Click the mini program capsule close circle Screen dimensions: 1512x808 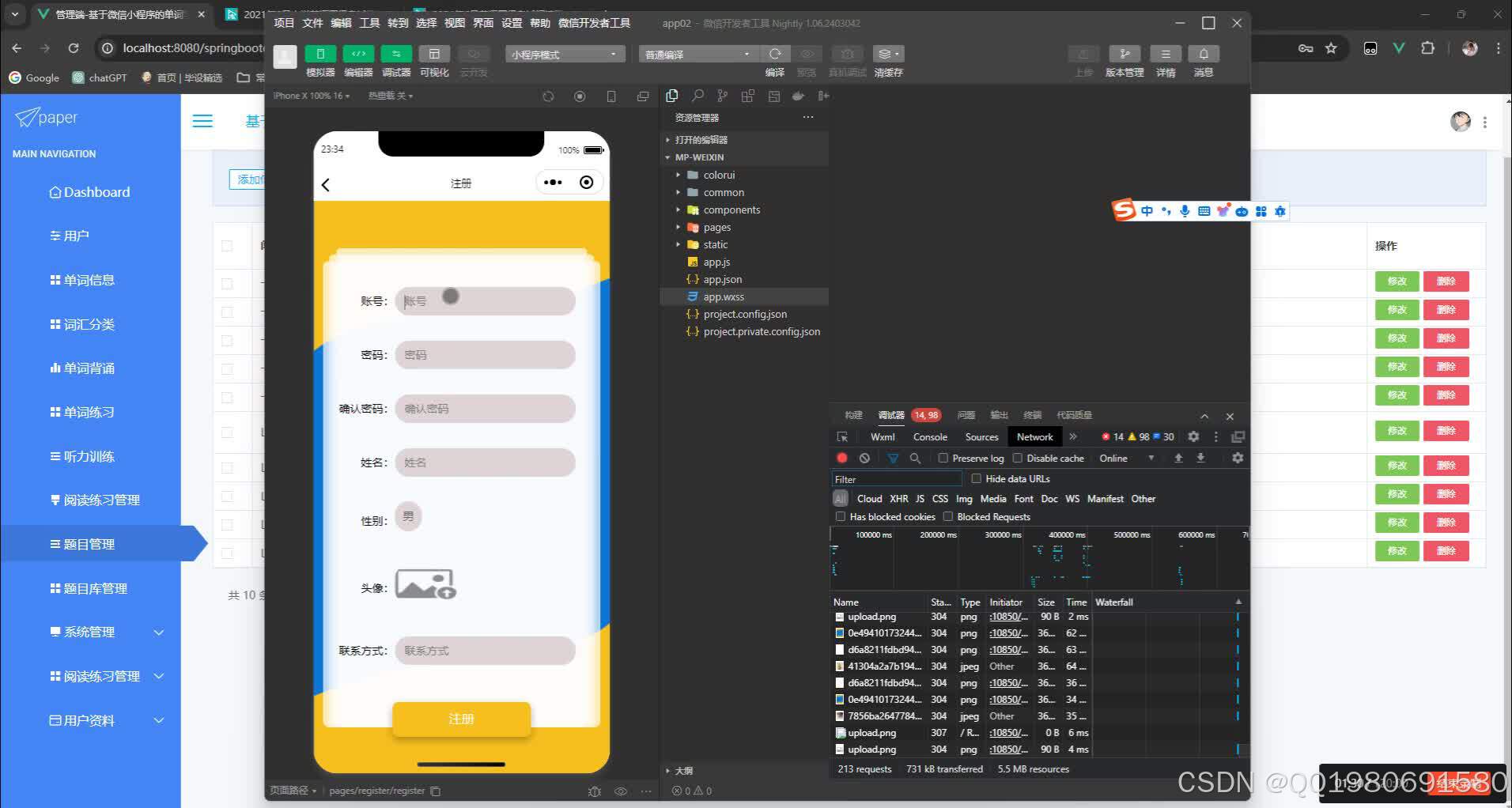click(x=586, y=183)
